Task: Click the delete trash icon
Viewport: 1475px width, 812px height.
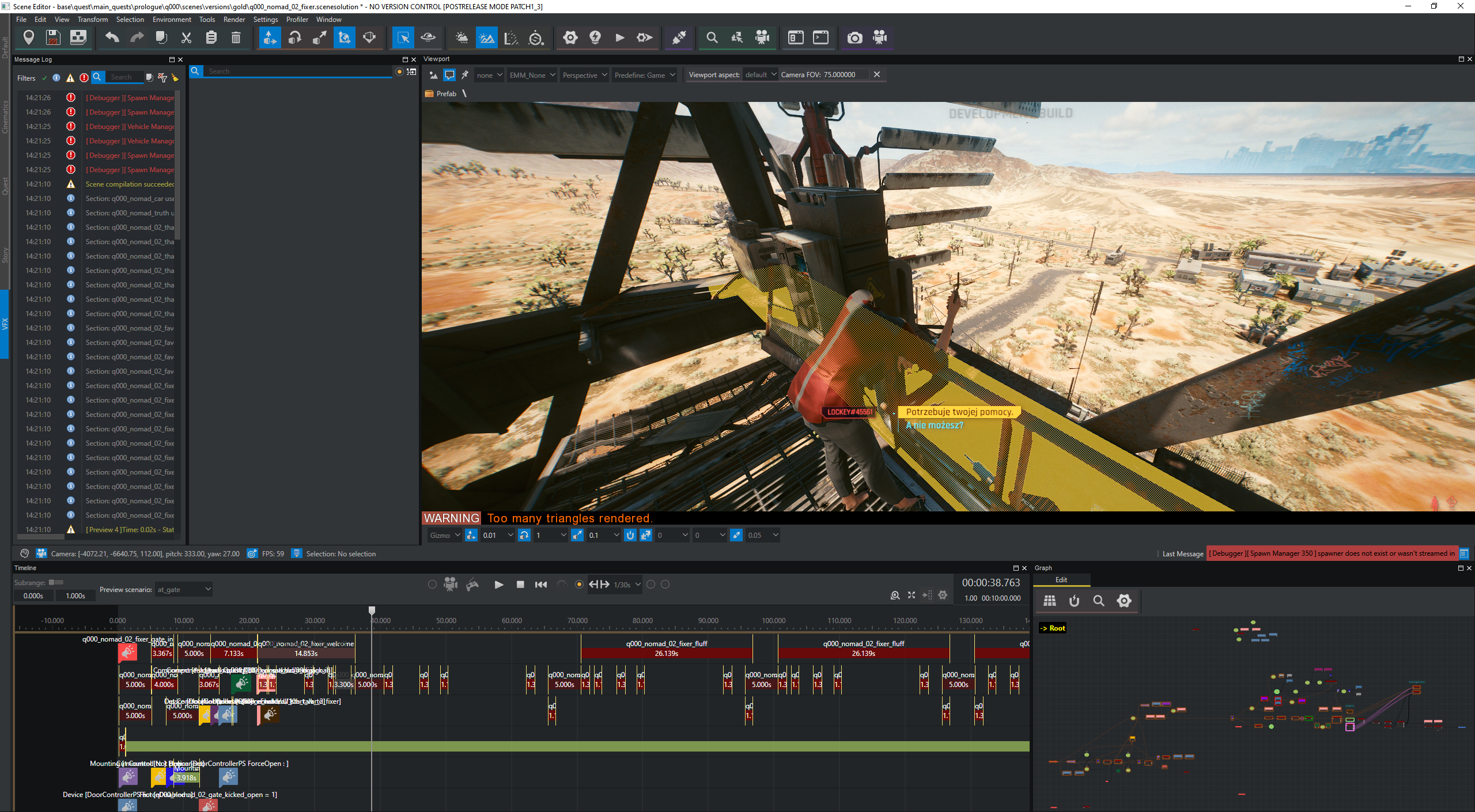Action: [x=236, y=38]
